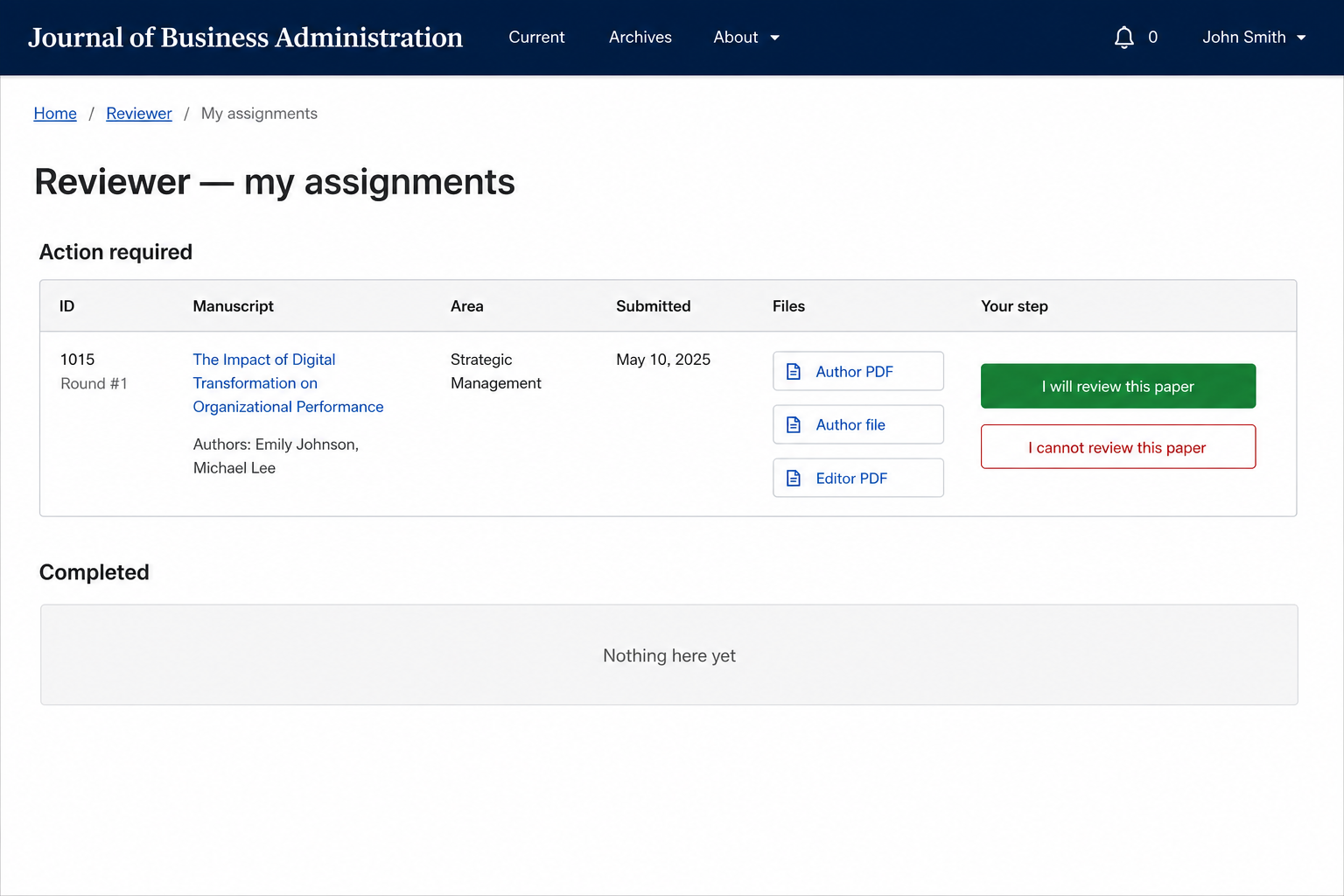
Task: Download the Author file
Action: coord(858,424)
